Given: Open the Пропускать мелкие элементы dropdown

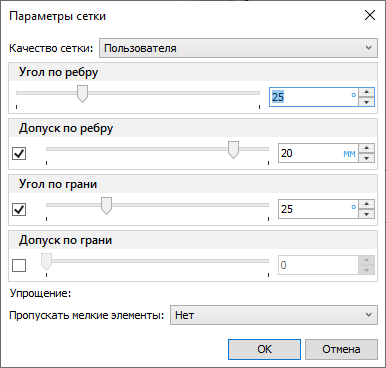Looking at the screenshot, I should click(274, 315).
